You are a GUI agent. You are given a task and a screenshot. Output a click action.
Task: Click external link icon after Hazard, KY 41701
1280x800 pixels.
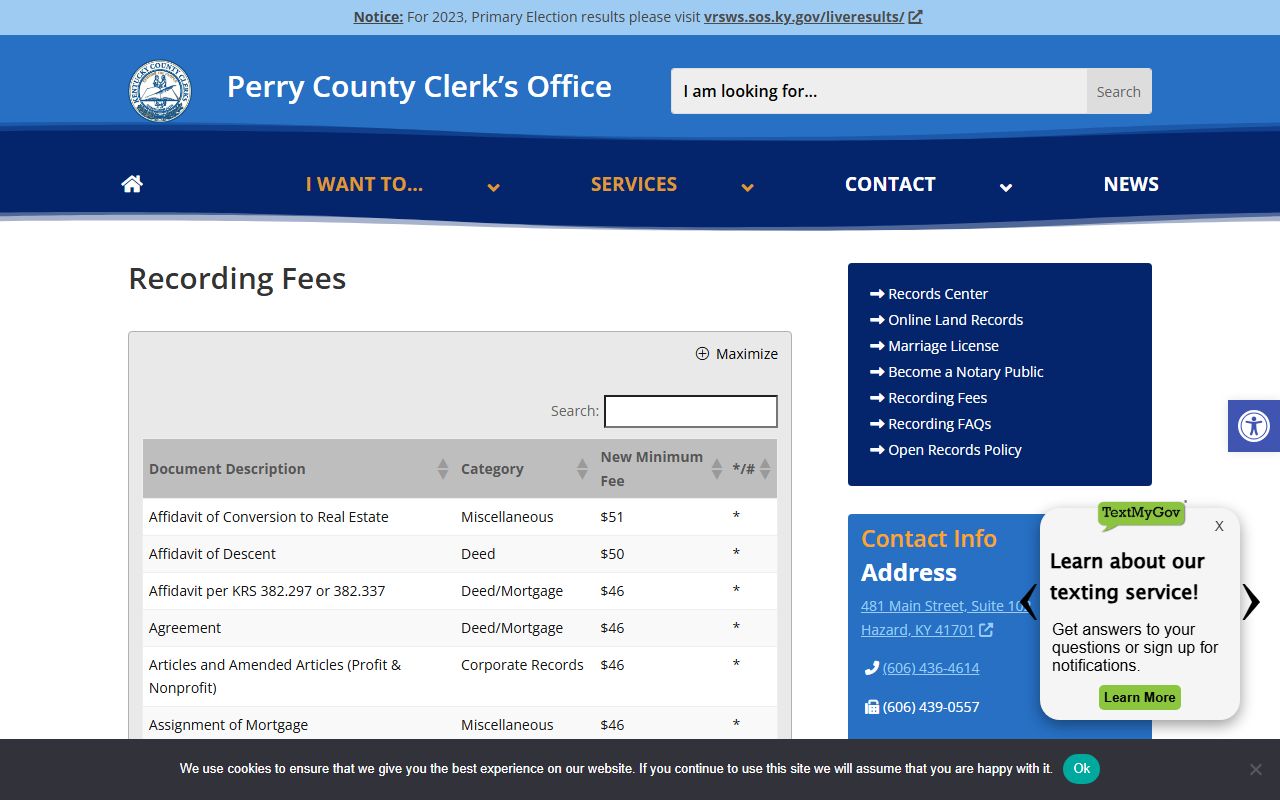(x=986, y=630)
